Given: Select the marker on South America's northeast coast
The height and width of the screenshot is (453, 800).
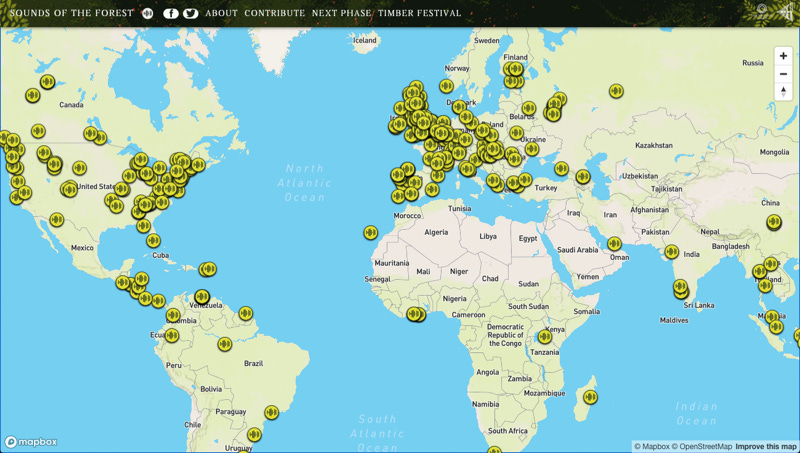Looking at the screenshot, I should click(245, 313).
